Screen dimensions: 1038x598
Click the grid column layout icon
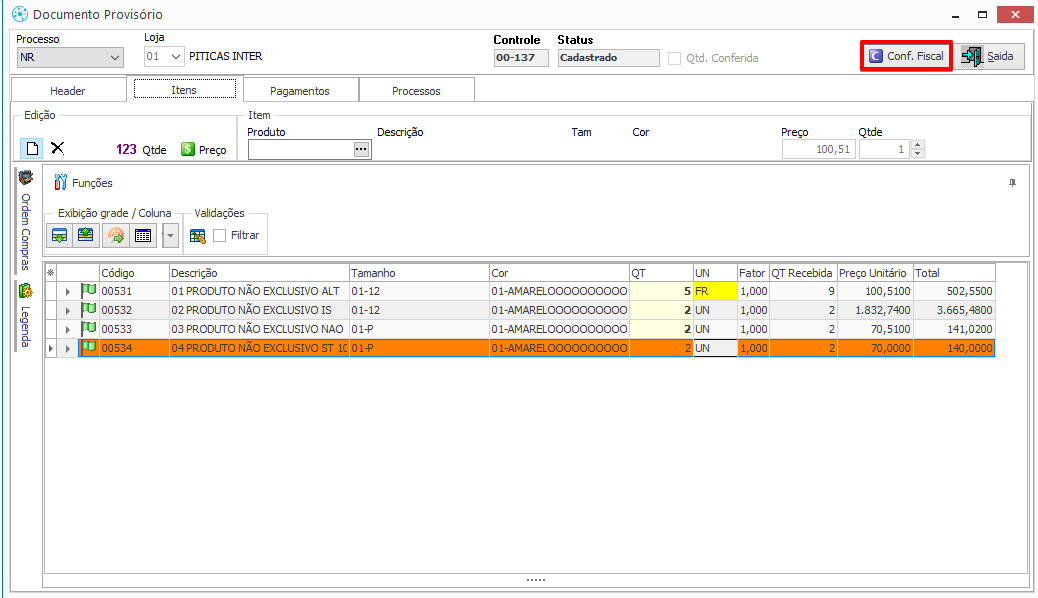click(143, 236)
